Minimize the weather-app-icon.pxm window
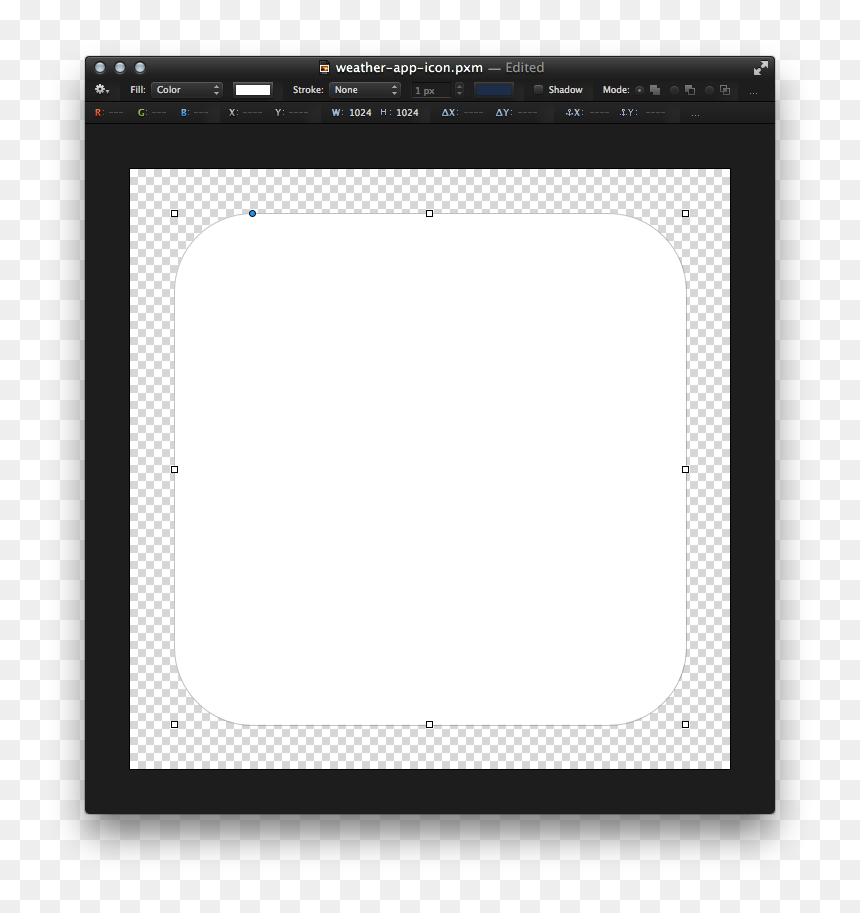 coord(120,68)
